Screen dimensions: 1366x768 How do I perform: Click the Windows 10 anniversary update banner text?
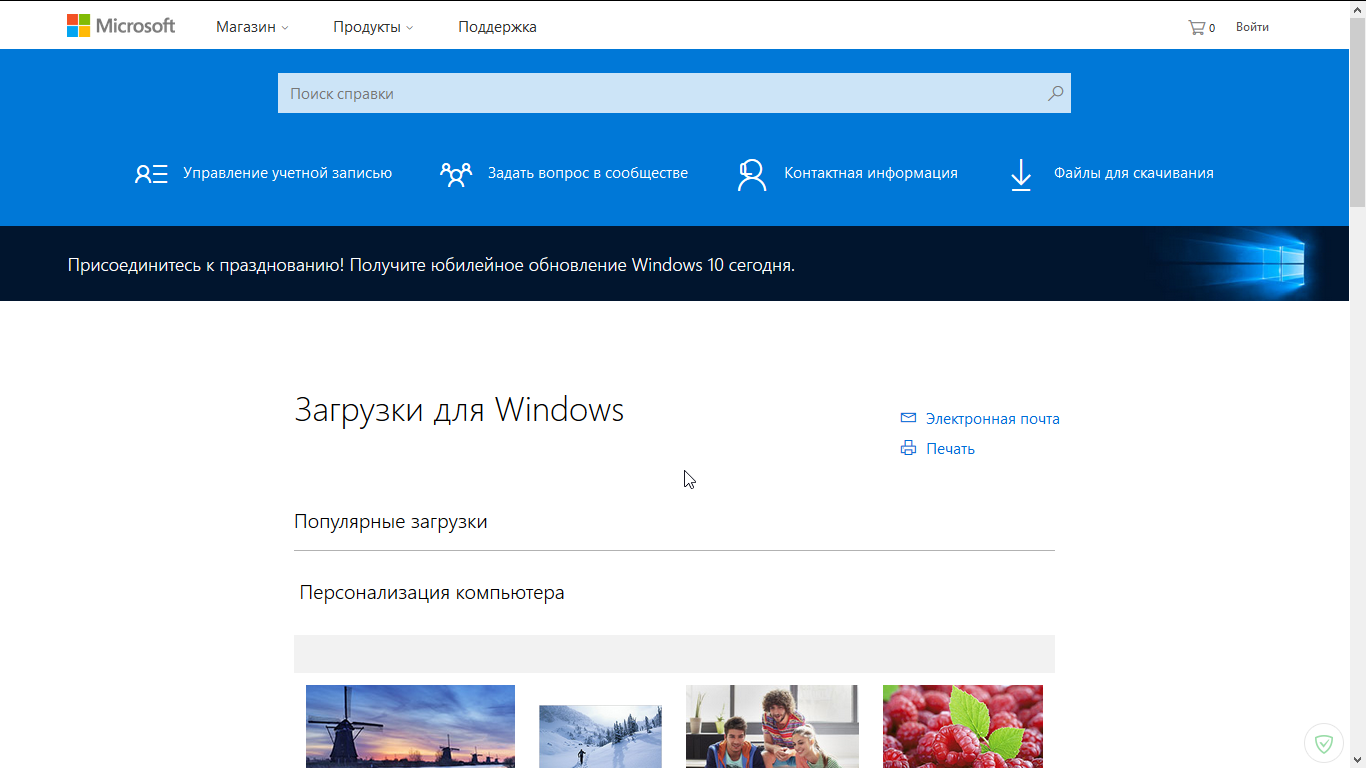[x=431, y=265]
